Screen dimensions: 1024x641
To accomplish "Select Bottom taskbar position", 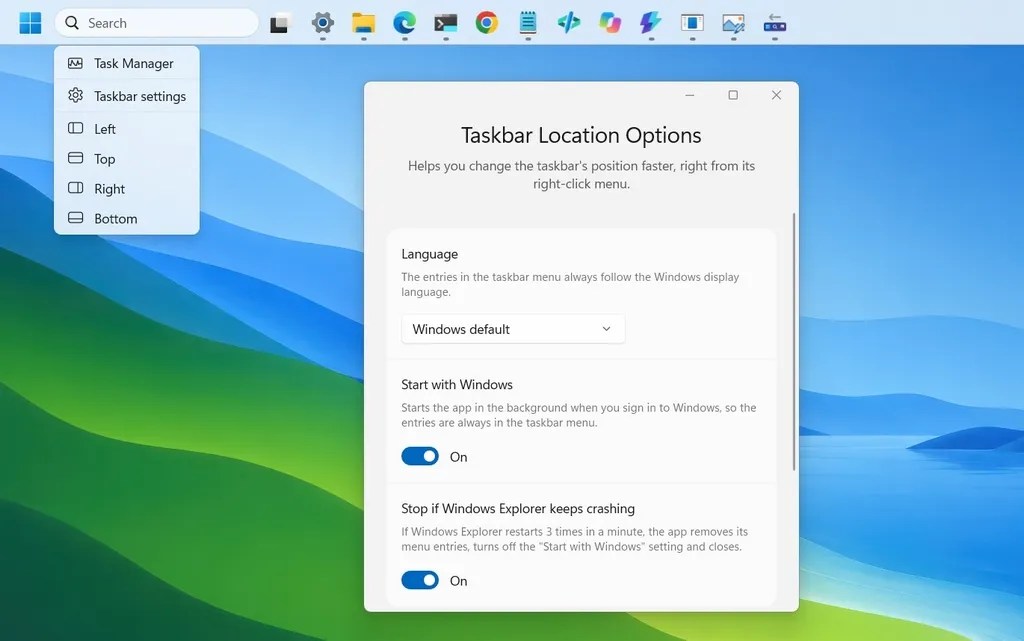I will tap(127, 219).
